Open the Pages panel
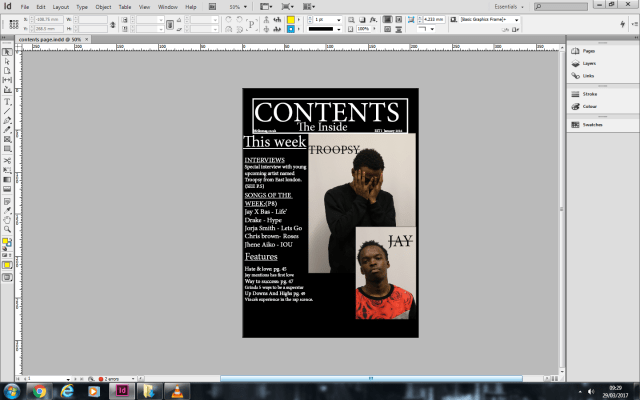 [588, 51]
